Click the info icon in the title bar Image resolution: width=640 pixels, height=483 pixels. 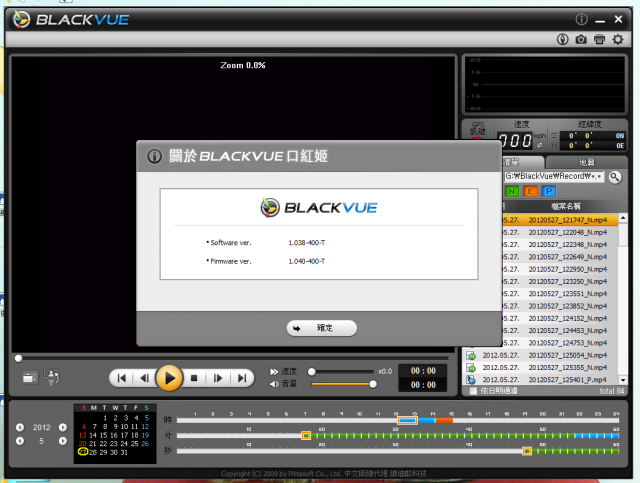click(x=581, y=19)
